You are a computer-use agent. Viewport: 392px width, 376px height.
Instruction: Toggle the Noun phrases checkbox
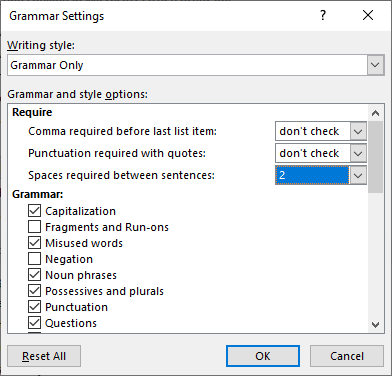(34, 275)
